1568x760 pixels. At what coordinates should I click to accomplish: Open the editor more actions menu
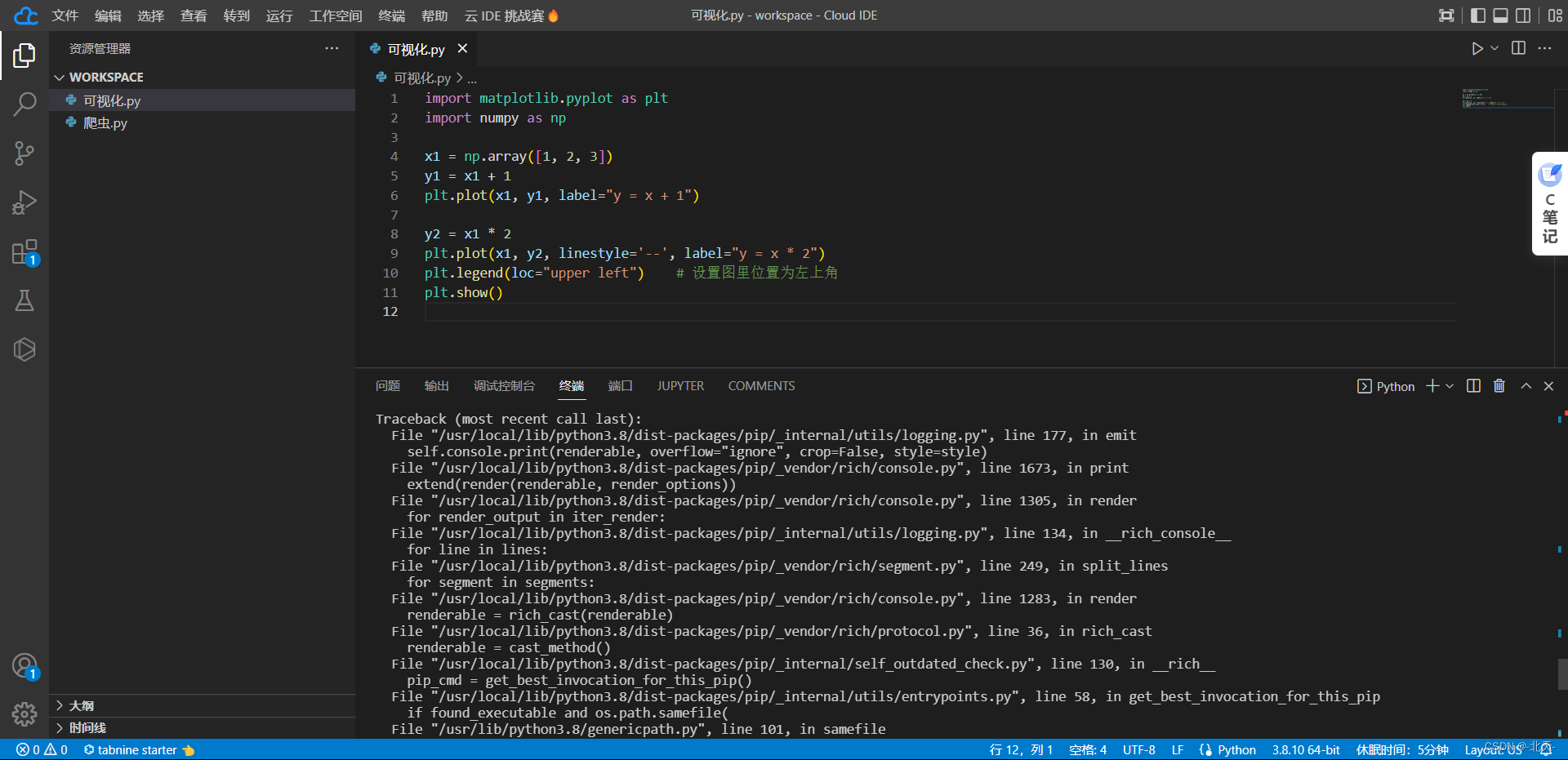(1544, 48)
